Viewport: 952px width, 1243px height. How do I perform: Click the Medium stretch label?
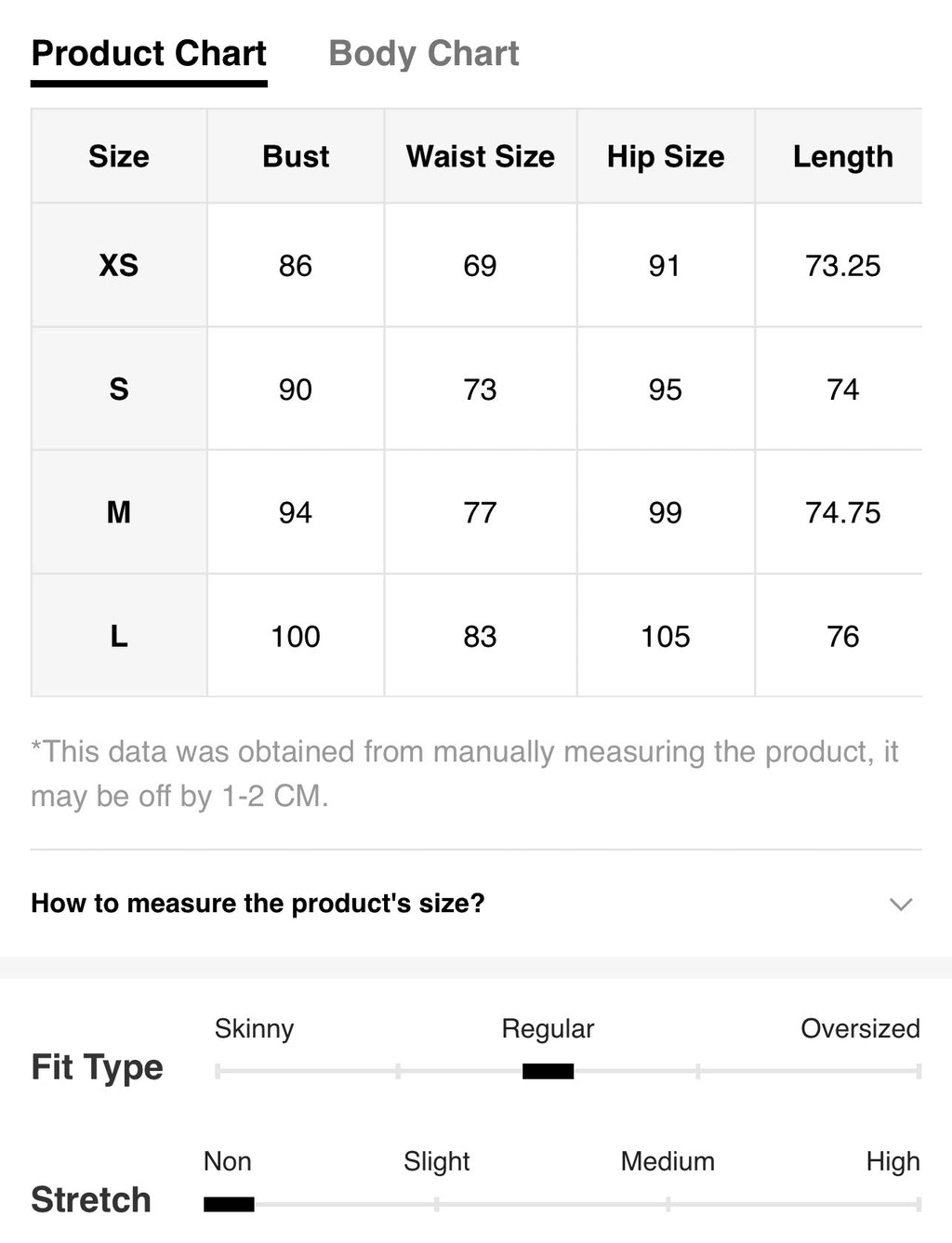point(668,1161)
